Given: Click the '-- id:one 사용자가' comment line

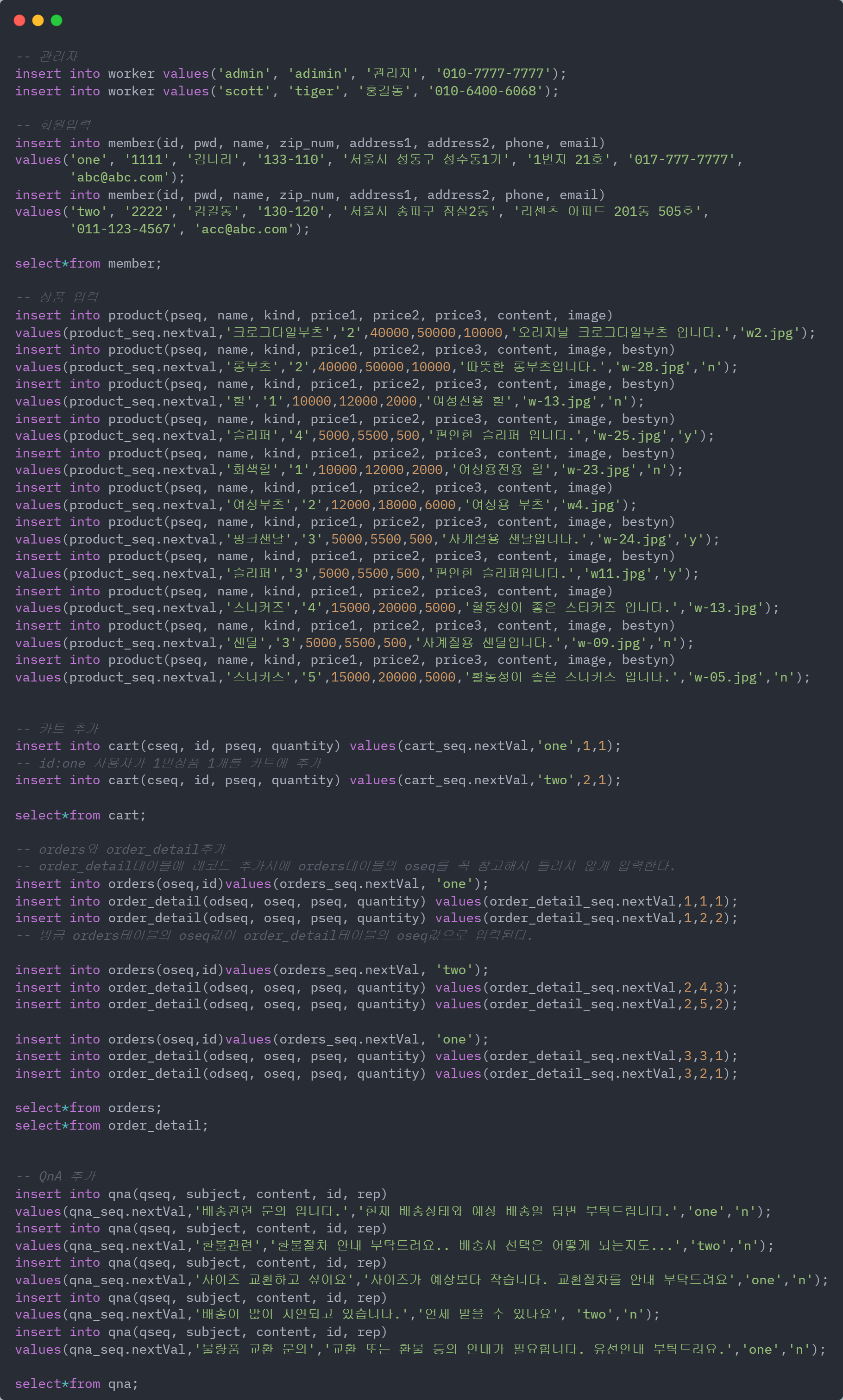Looking at the screenshot, I should click(169, 762).
